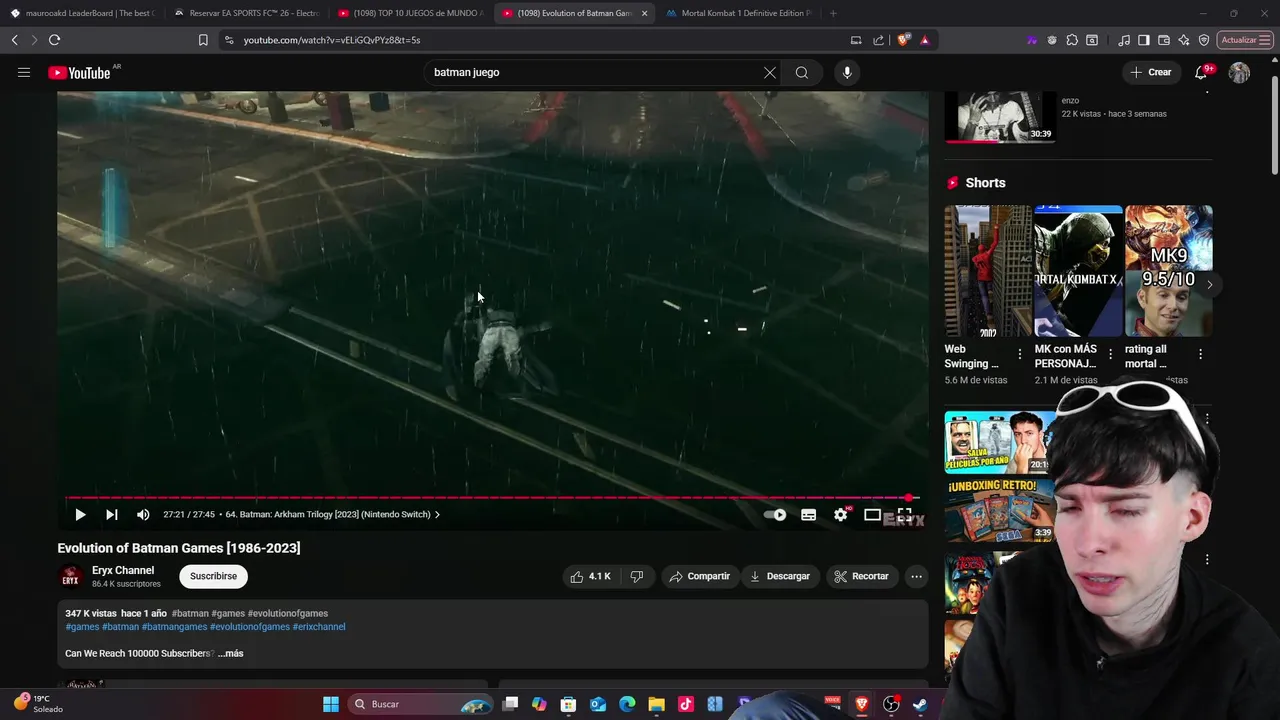Close the Evolution of Batman Games tab
Viewport: 1280px width, 720px height.
[x=644, y=13]
